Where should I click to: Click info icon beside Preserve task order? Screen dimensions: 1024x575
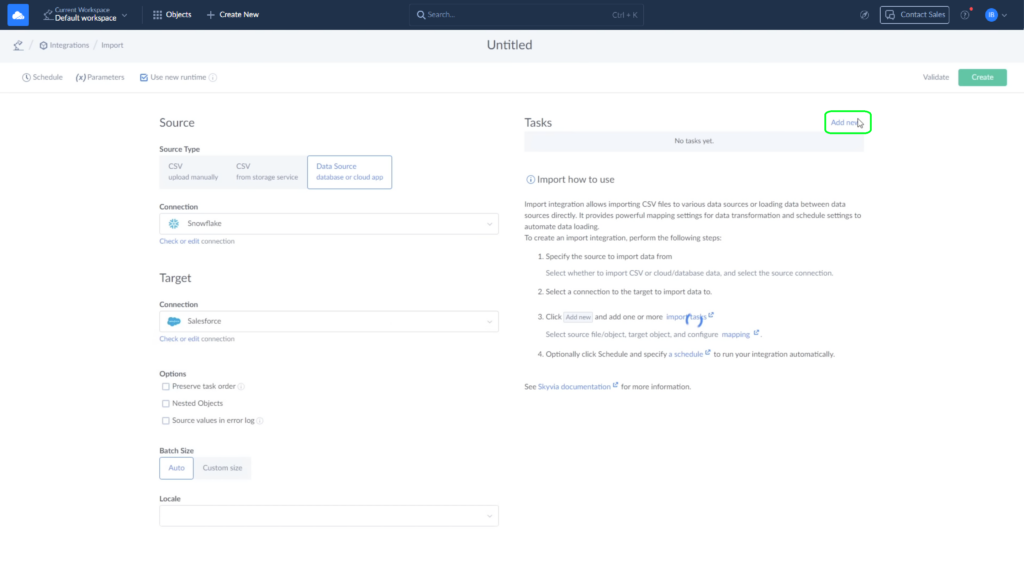coord(241,387)
